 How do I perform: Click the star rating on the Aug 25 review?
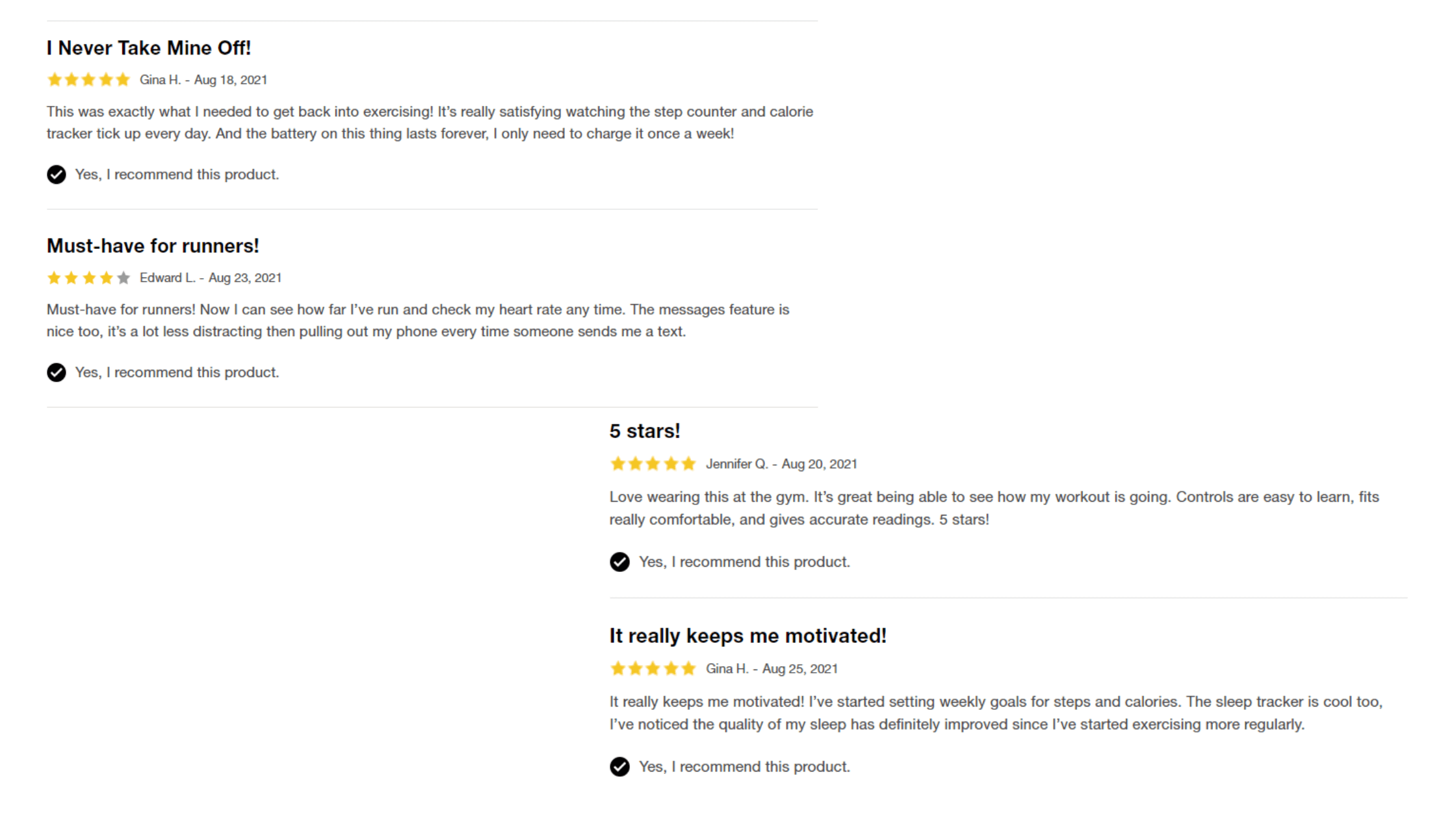pos(653,669)
